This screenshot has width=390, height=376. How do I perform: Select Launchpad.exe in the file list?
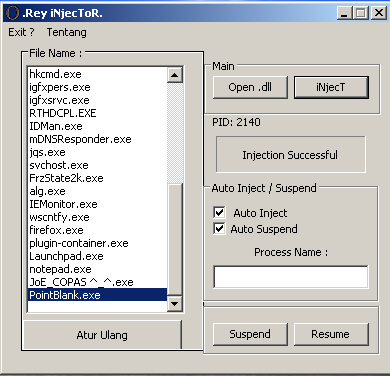[x=97, y=256]
